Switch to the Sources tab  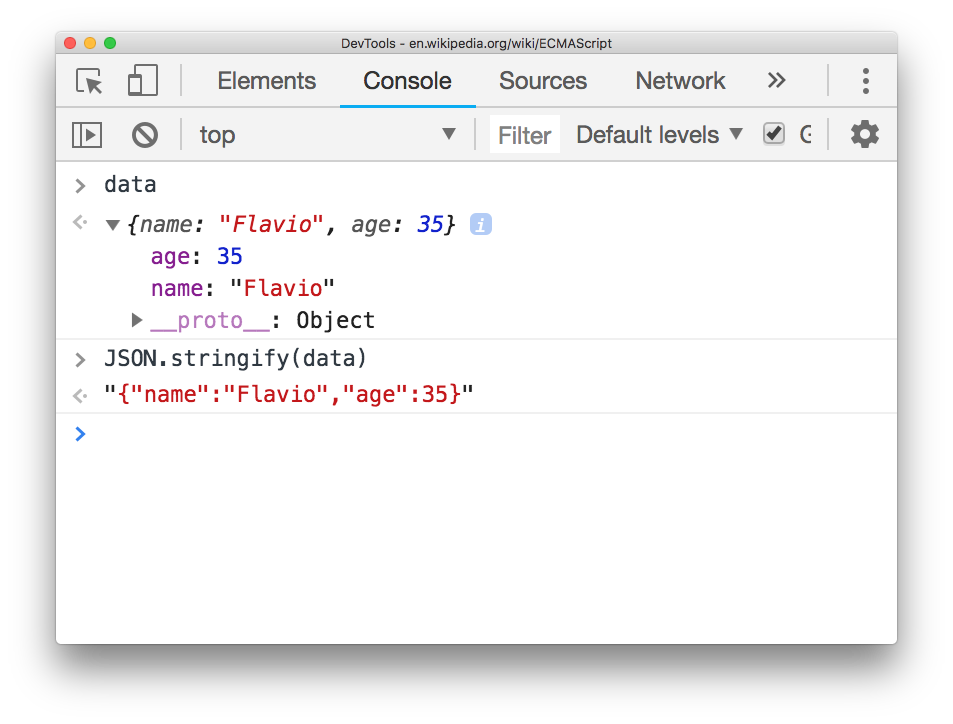pos(542,81)
